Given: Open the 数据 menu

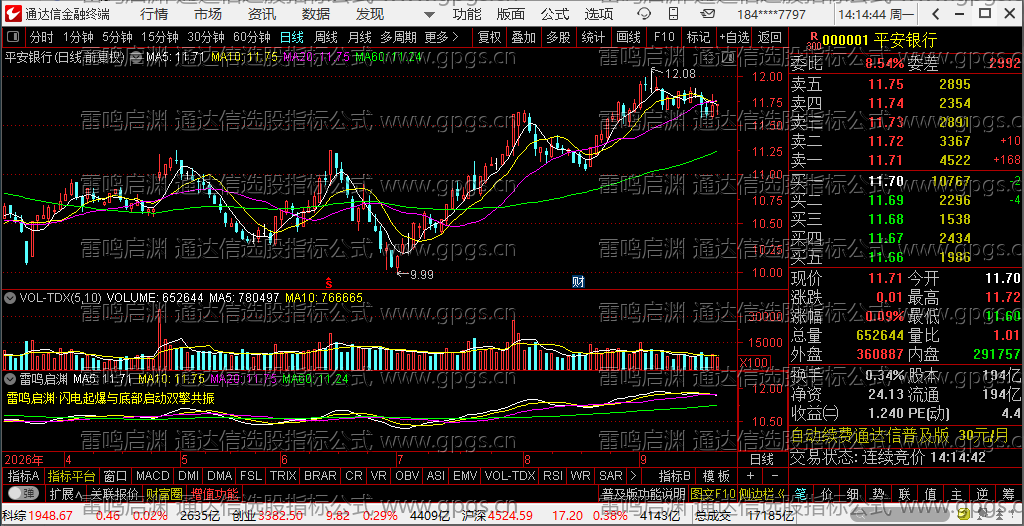Looking at the screenshot, I should (316, 14).
